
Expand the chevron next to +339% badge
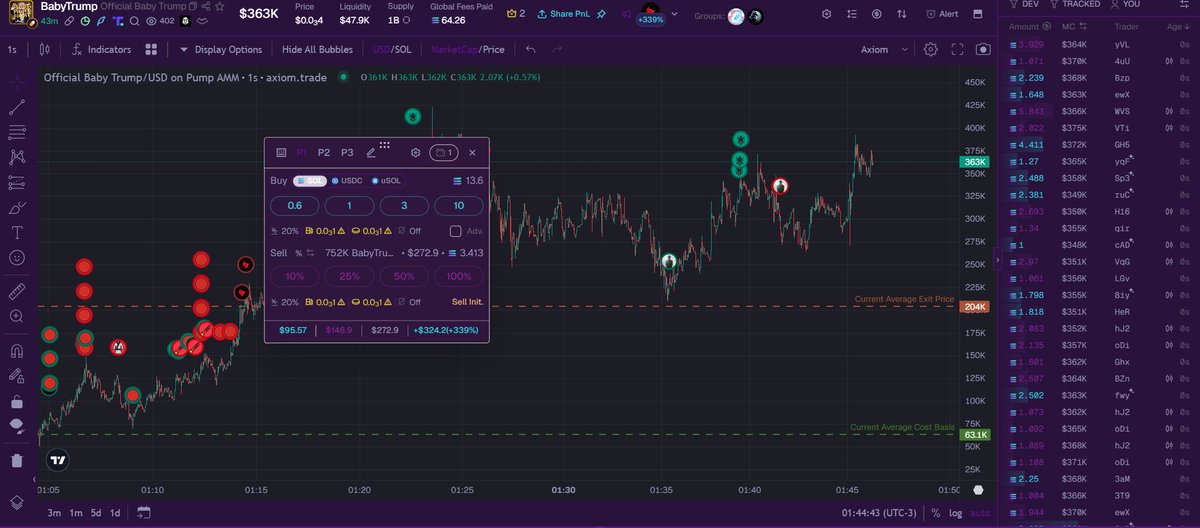click(x=675, y=14)
